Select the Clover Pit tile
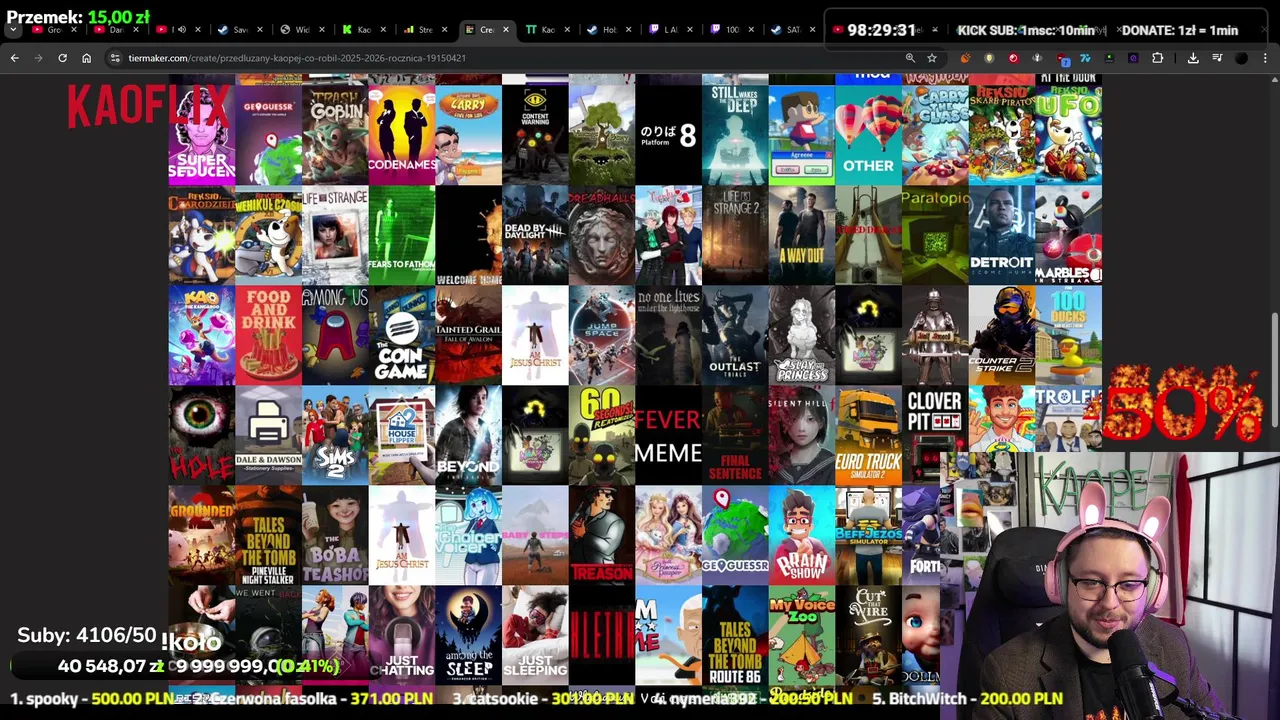Viewport: 1280px width, 720px height. click(x=935, y=435)
